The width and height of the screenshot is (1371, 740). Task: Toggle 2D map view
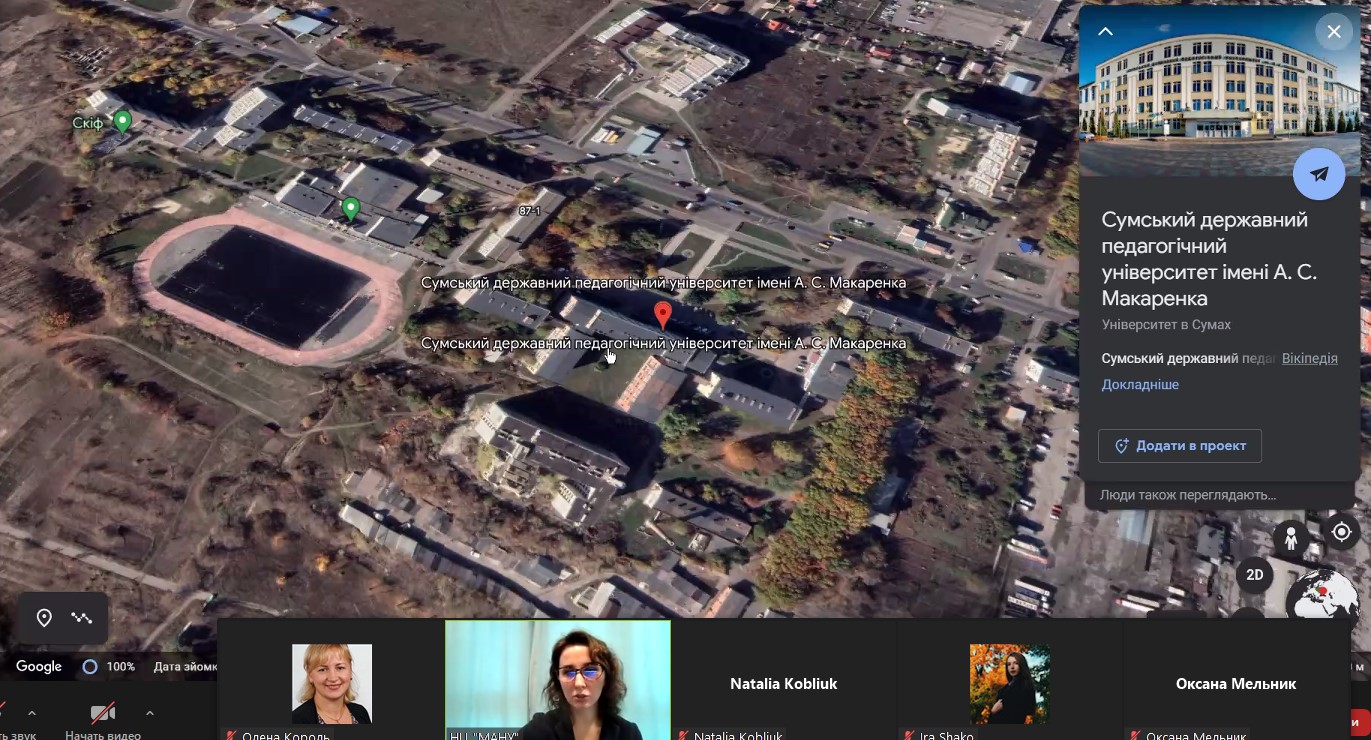pyautogui.click(x=1254, y=575)
